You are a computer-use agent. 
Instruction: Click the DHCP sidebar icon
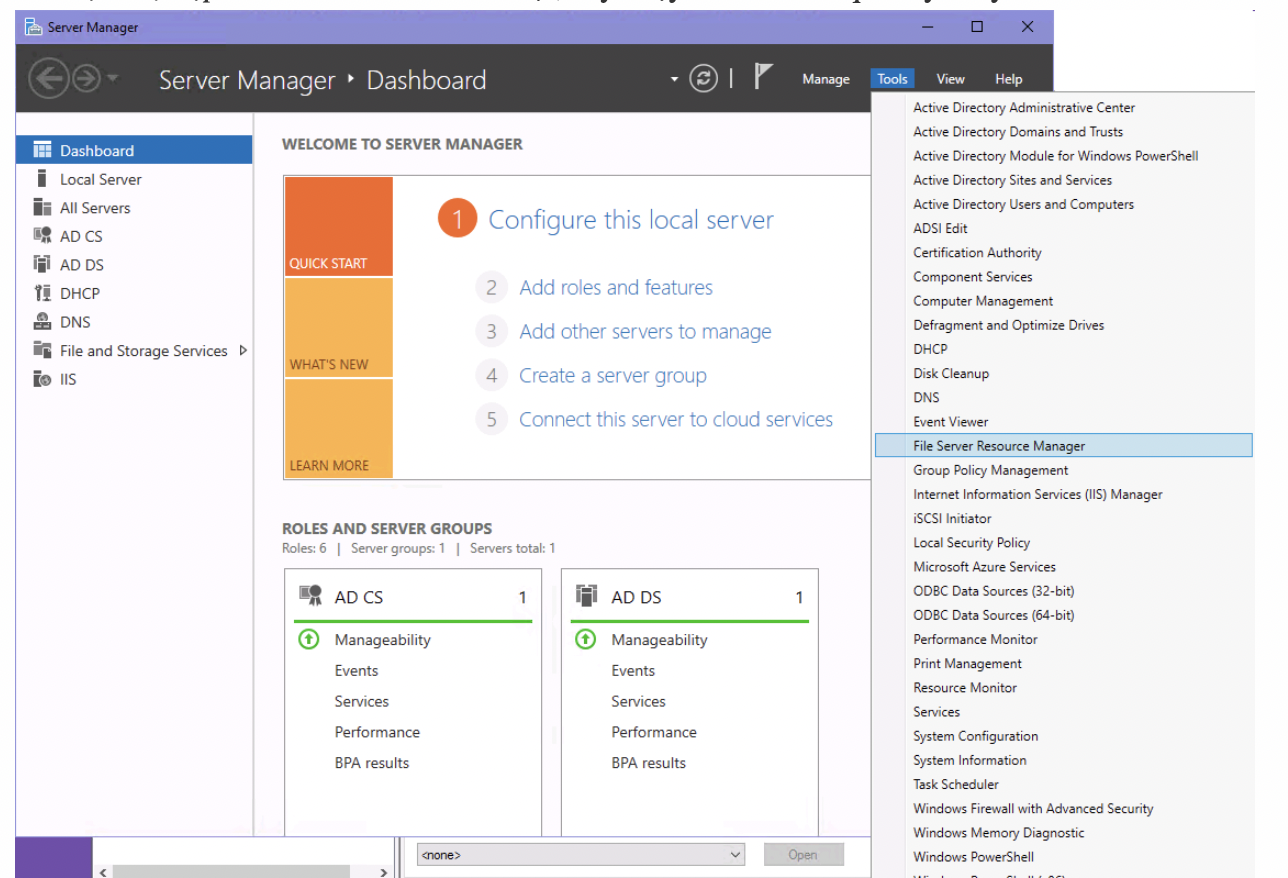[x=42, y=293]
